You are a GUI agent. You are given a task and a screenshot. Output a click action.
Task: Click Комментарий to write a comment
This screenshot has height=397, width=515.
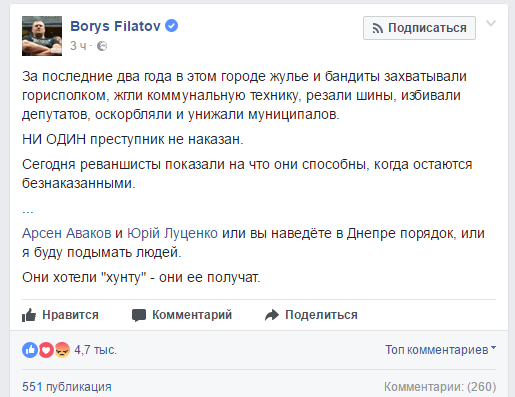click(182, 315)
